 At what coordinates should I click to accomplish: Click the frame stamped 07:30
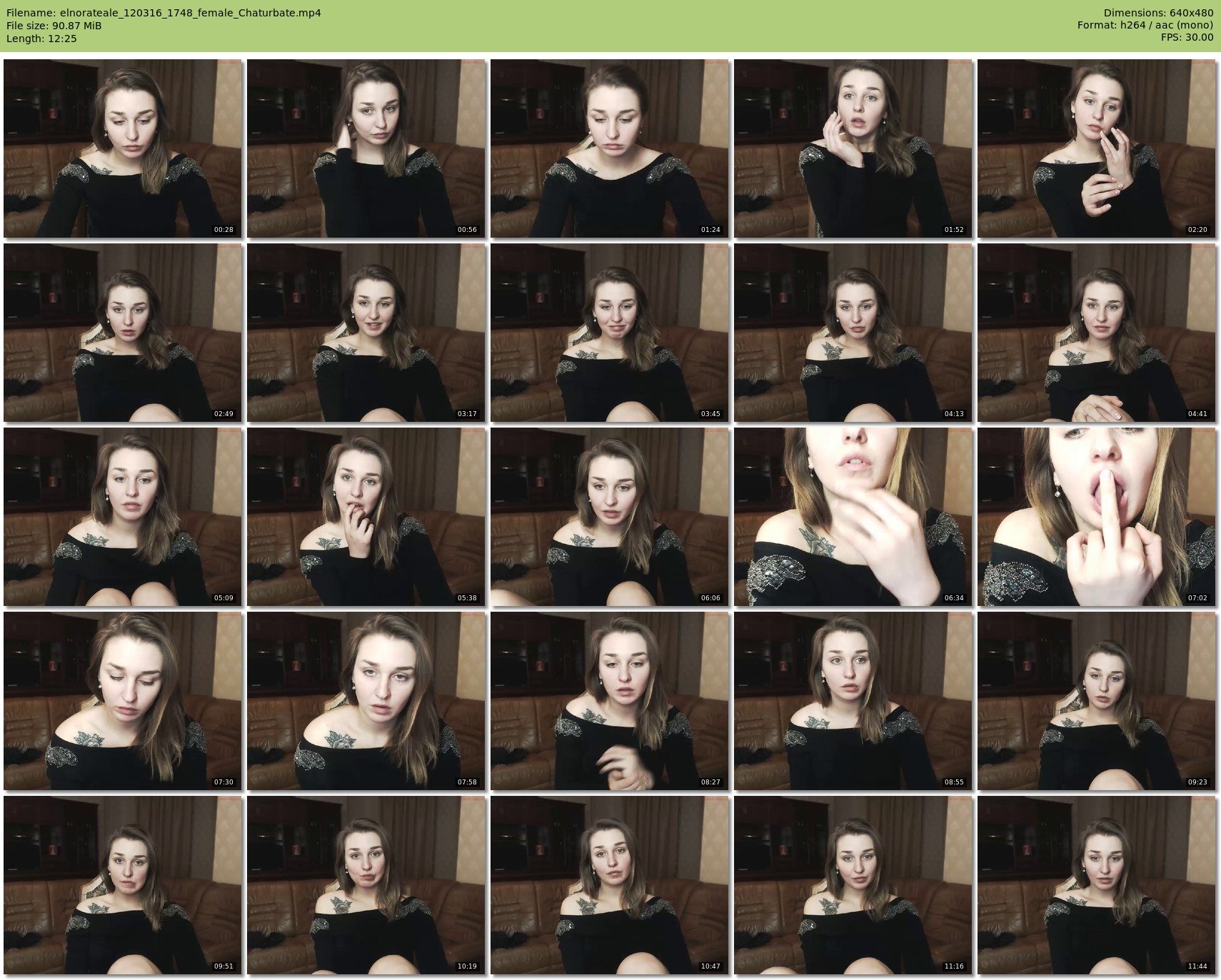pyautogui.click(x=123, y=701)
